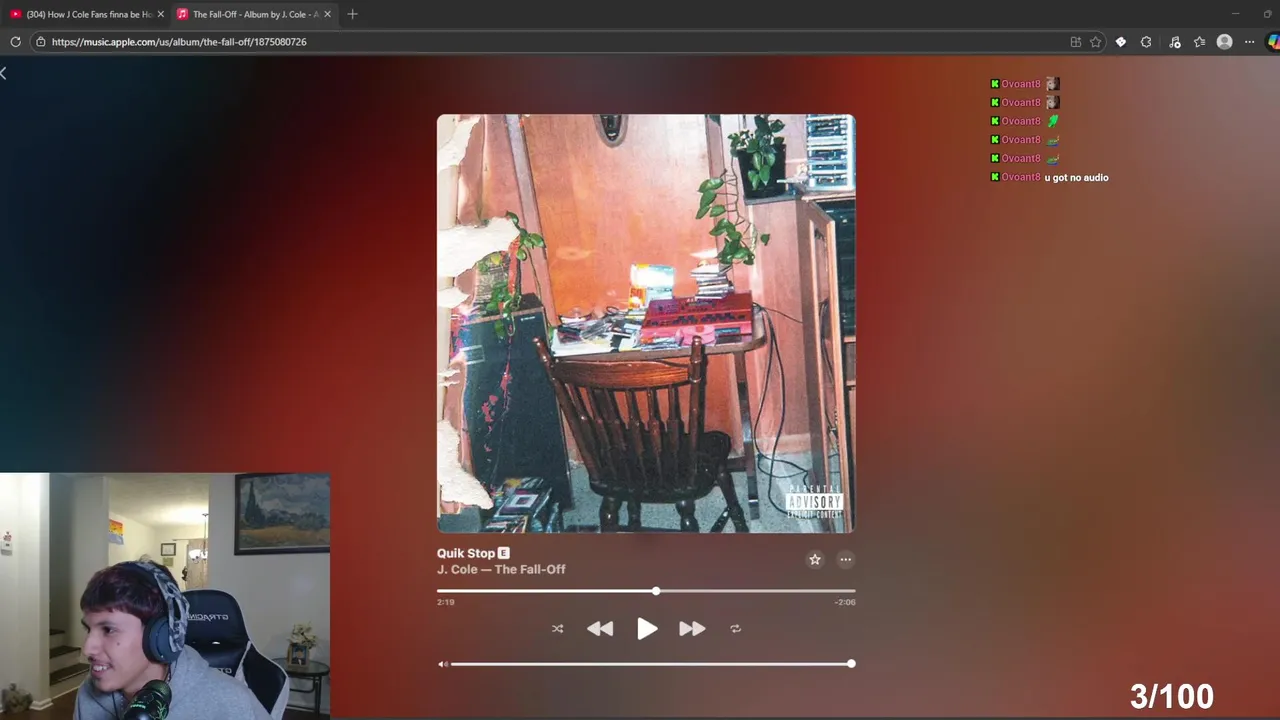1280x720 pixels.
Task: Close the YouTube tab
Action: coord(160,14)
